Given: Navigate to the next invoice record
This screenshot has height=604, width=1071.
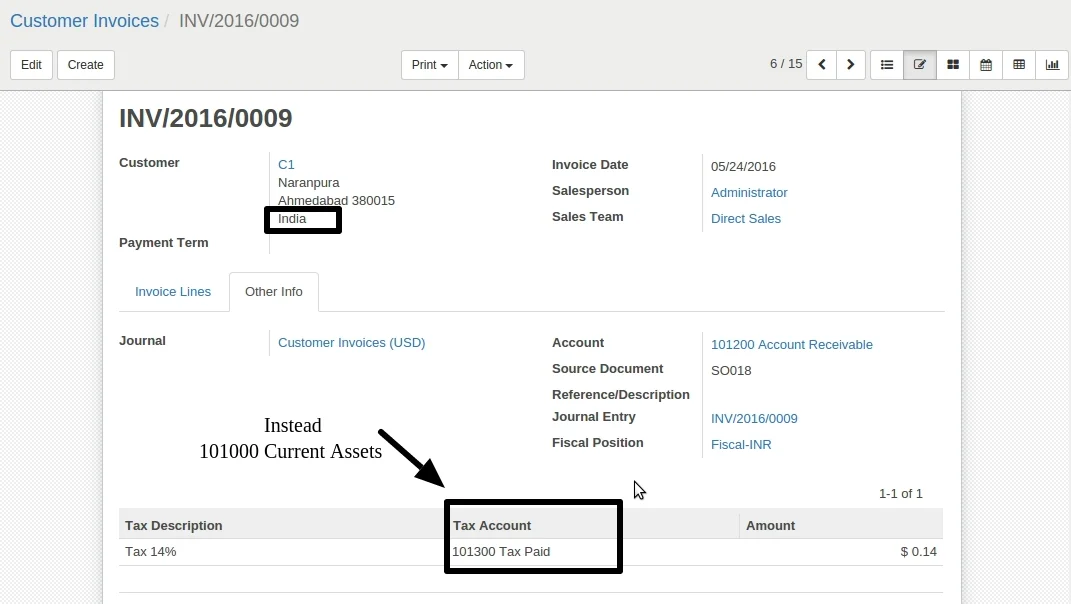Looking at the screenshot, I should (x=850, y=64).
